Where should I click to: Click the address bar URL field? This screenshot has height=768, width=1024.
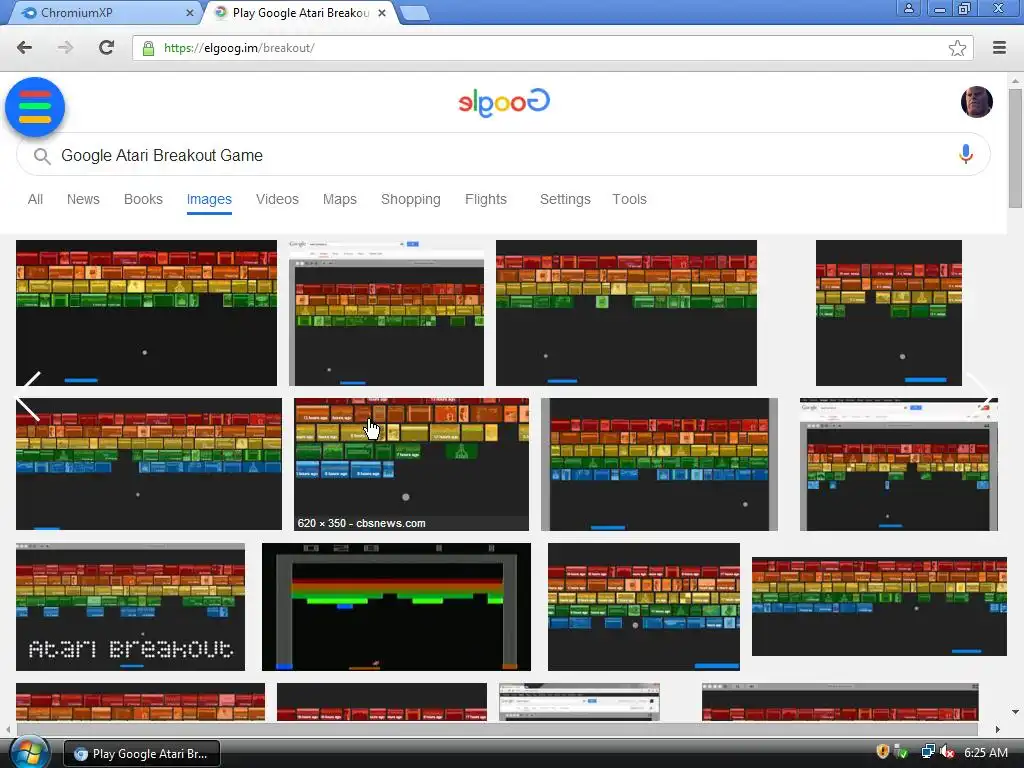(x=552, y=48)
